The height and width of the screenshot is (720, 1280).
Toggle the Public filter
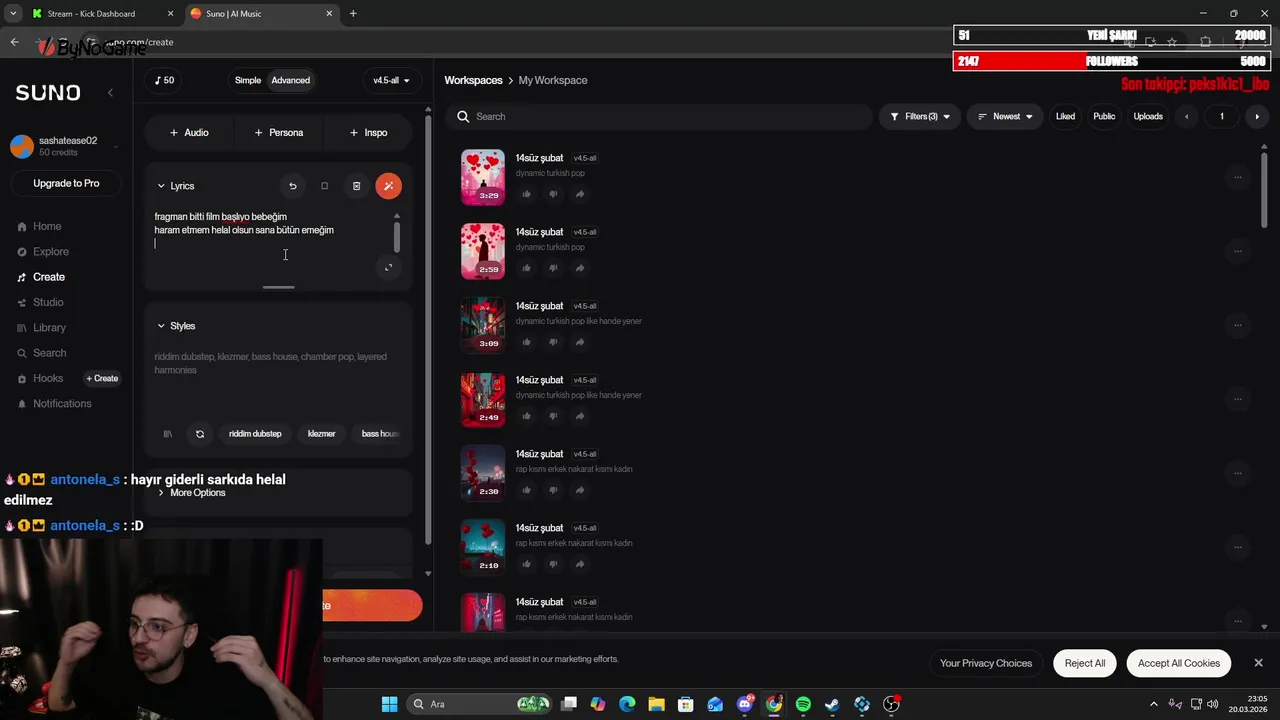(x=1104, y=117)
